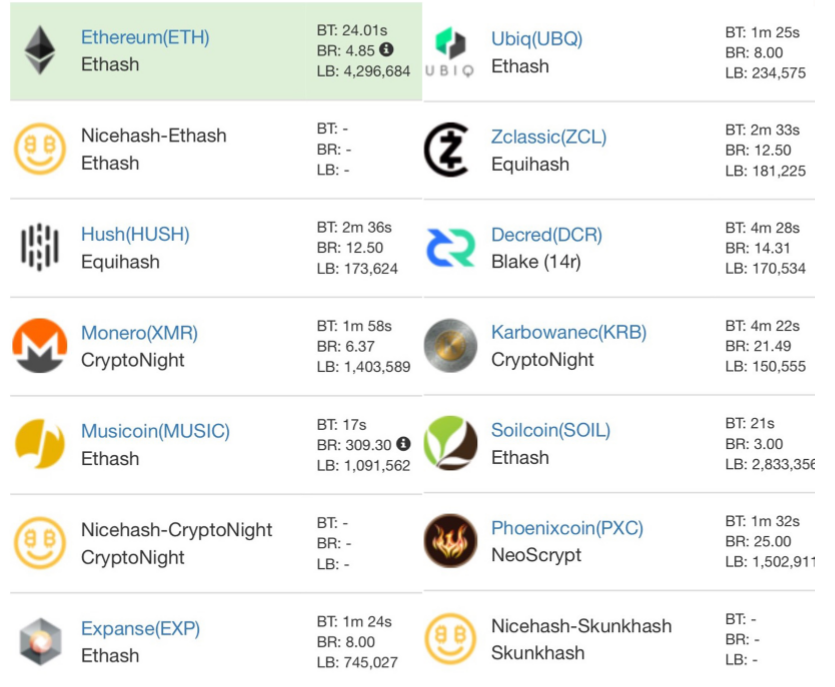This screenshot has width=835, height=687.
Task: Click the Hush barcode-style logo icon
Action: [40, 247]
